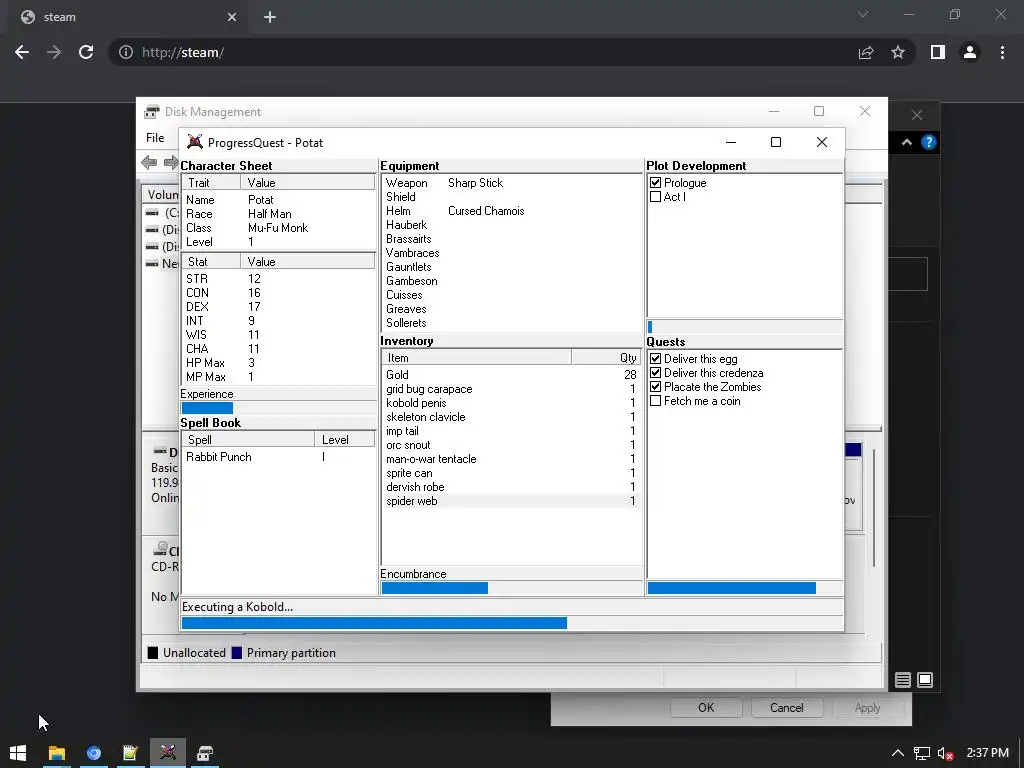Click the ProgressQuest app icon in title bar
1024x768 pixels.
pos(195,142)
